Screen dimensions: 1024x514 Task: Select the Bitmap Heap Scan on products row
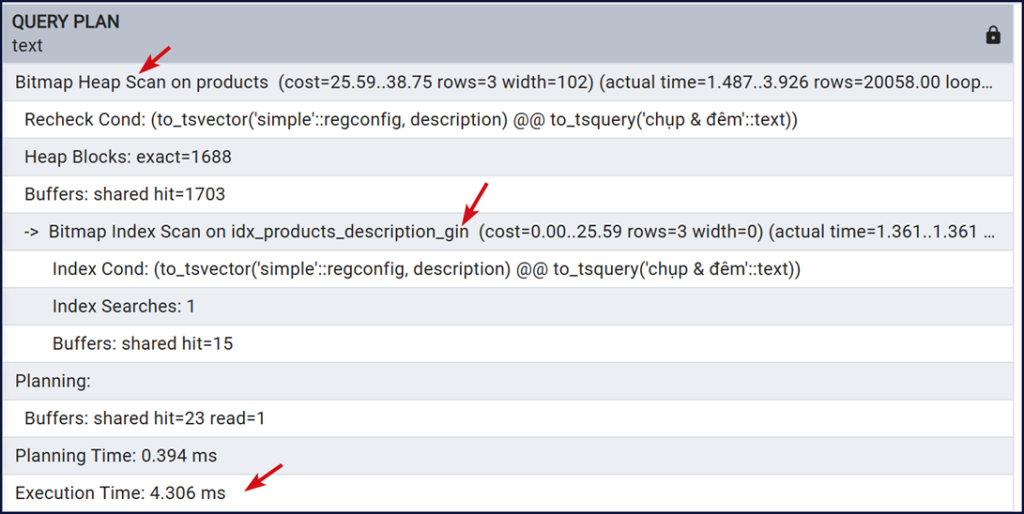[142, 82]
